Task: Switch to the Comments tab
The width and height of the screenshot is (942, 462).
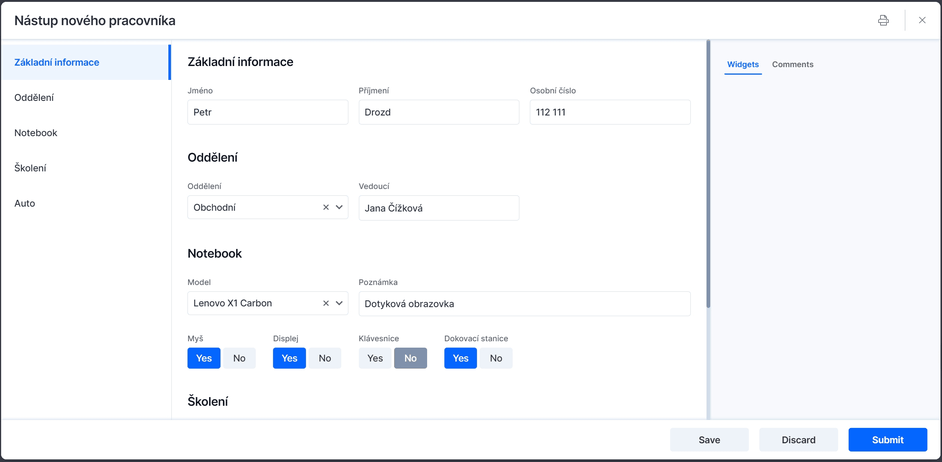Action: tap(792, 64)
